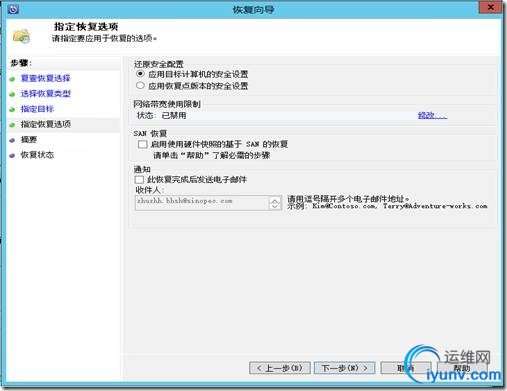Click the 状态: 已禁用 status text

point(162,115)
